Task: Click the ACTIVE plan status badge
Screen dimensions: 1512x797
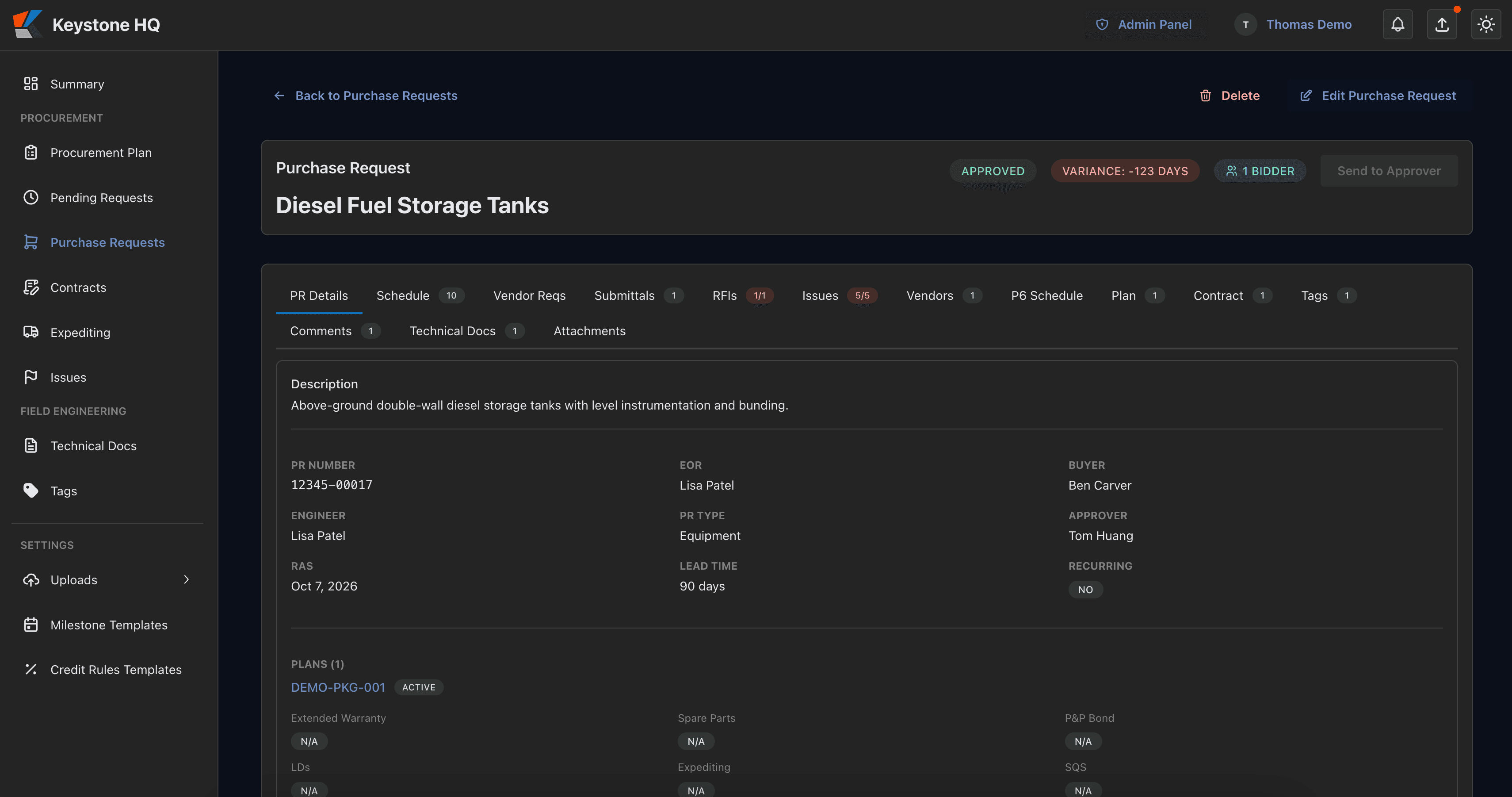Action: [419, 687]
